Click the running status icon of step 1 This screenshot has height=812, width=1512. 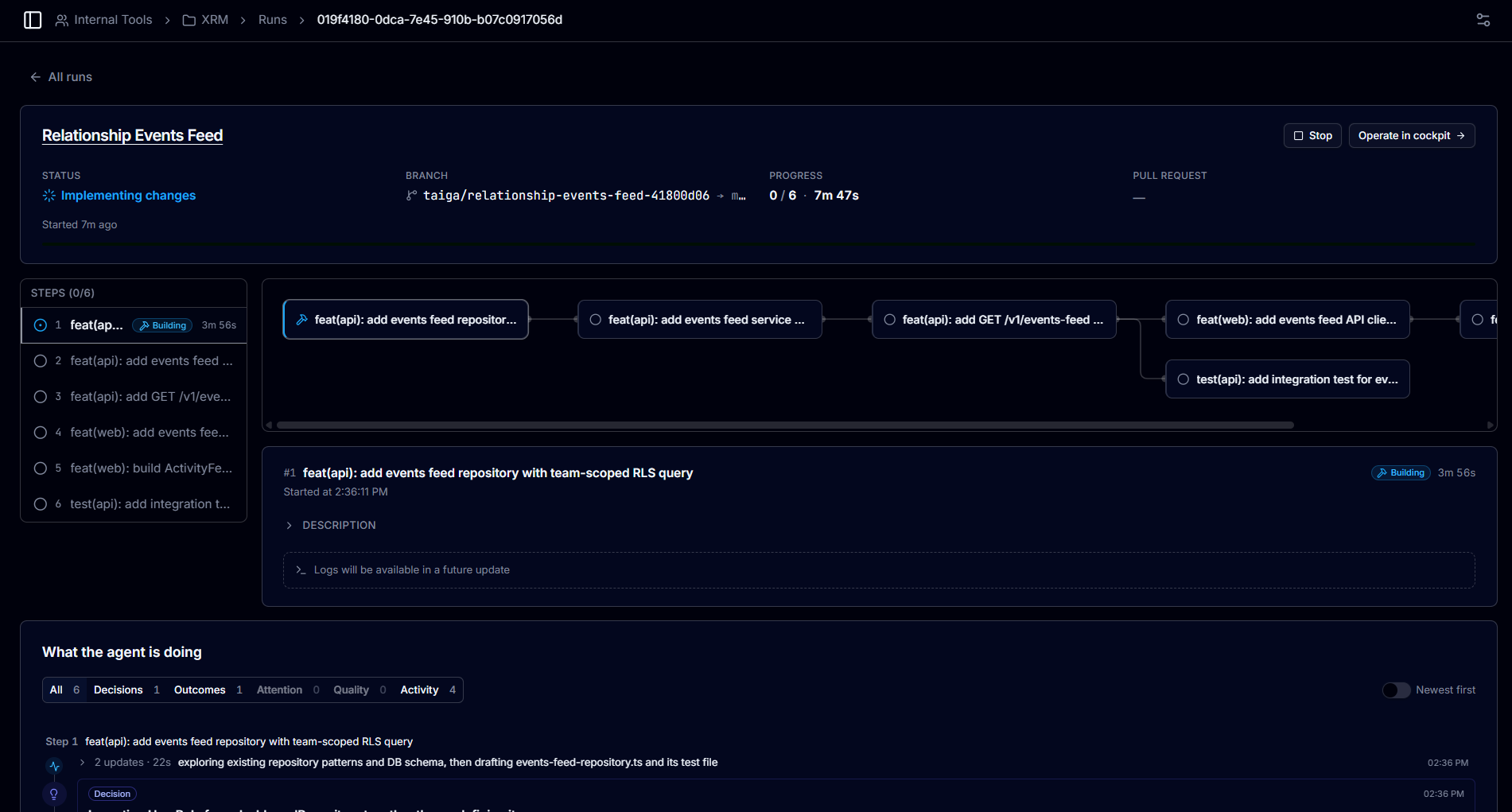pyautogui.click(x=41, y=325)
